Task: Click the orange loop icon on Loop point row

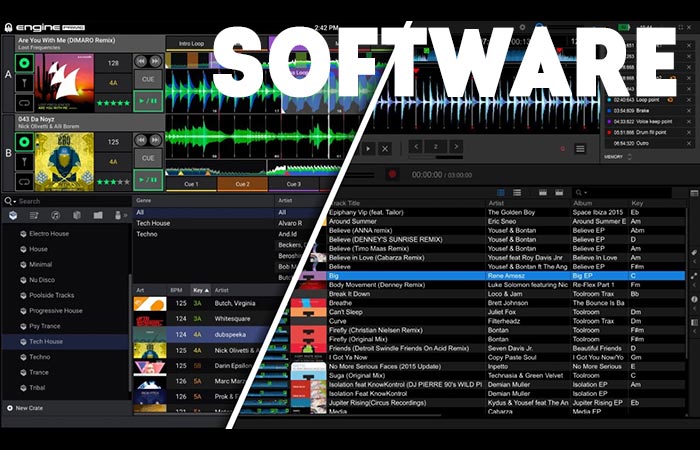Action: (670, 100)
